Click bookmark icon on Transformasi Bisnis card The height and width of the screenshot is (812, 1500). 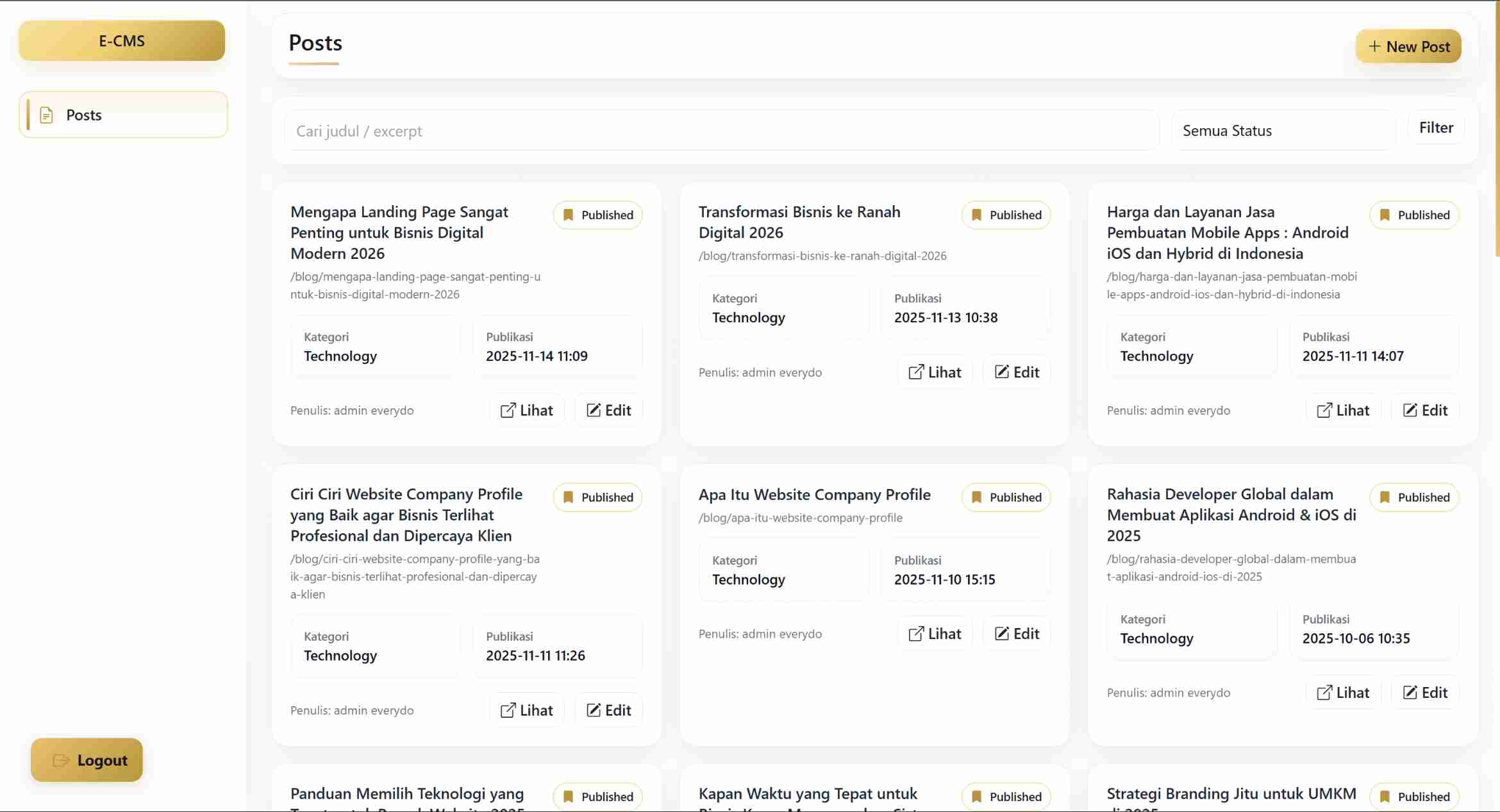tap(976, 215)
